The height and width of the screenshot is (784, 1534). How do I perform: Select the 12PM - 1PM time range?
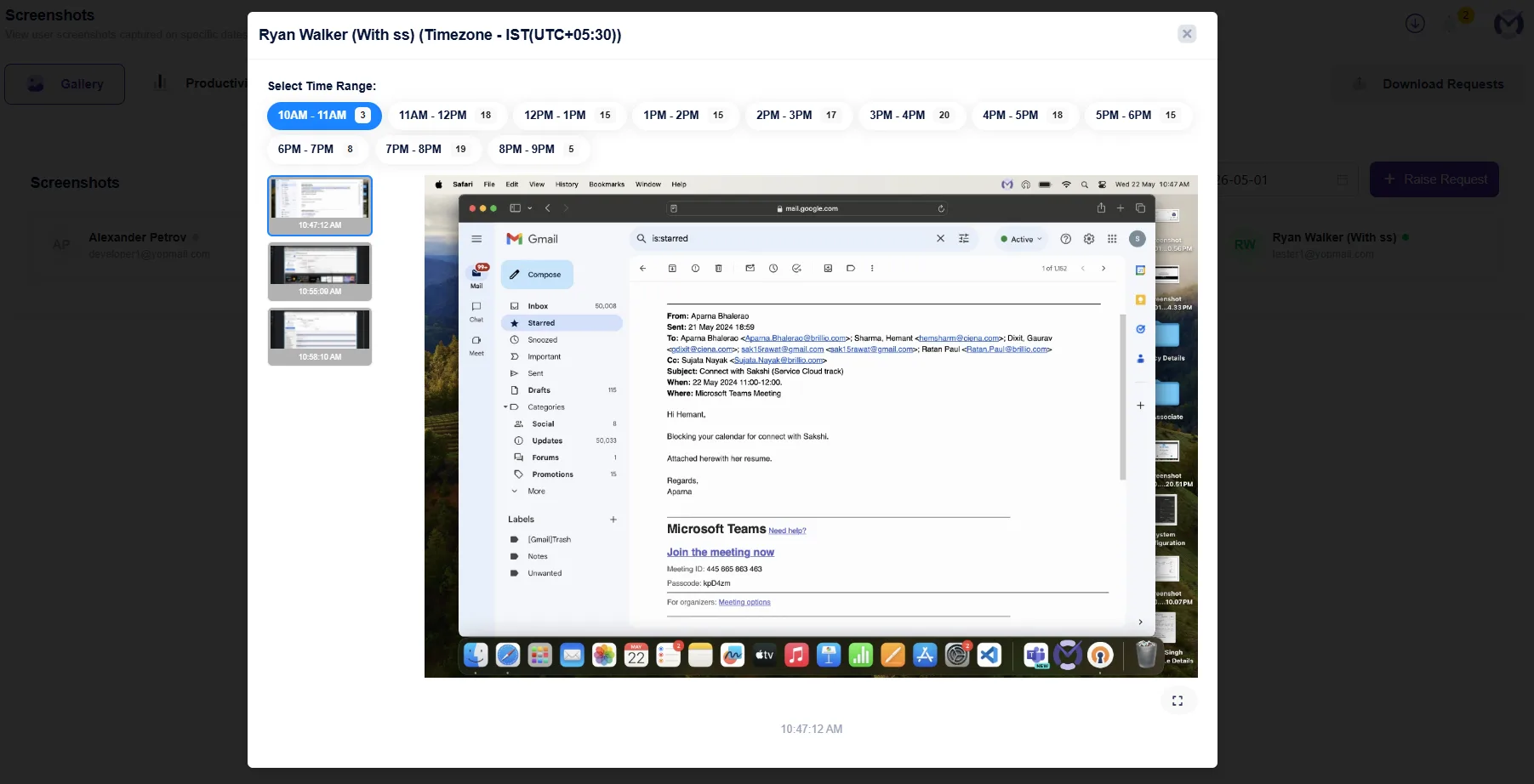tap(567, 116)
